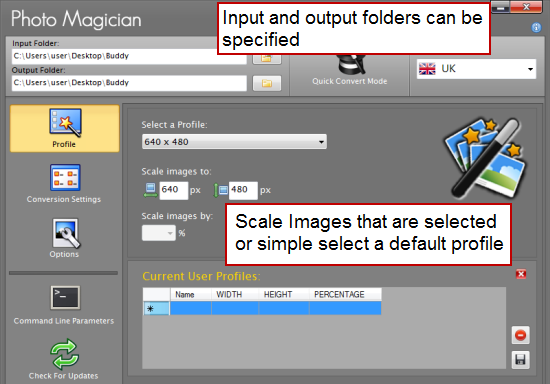Activate Quick Convert Mode

click(350, 70)
